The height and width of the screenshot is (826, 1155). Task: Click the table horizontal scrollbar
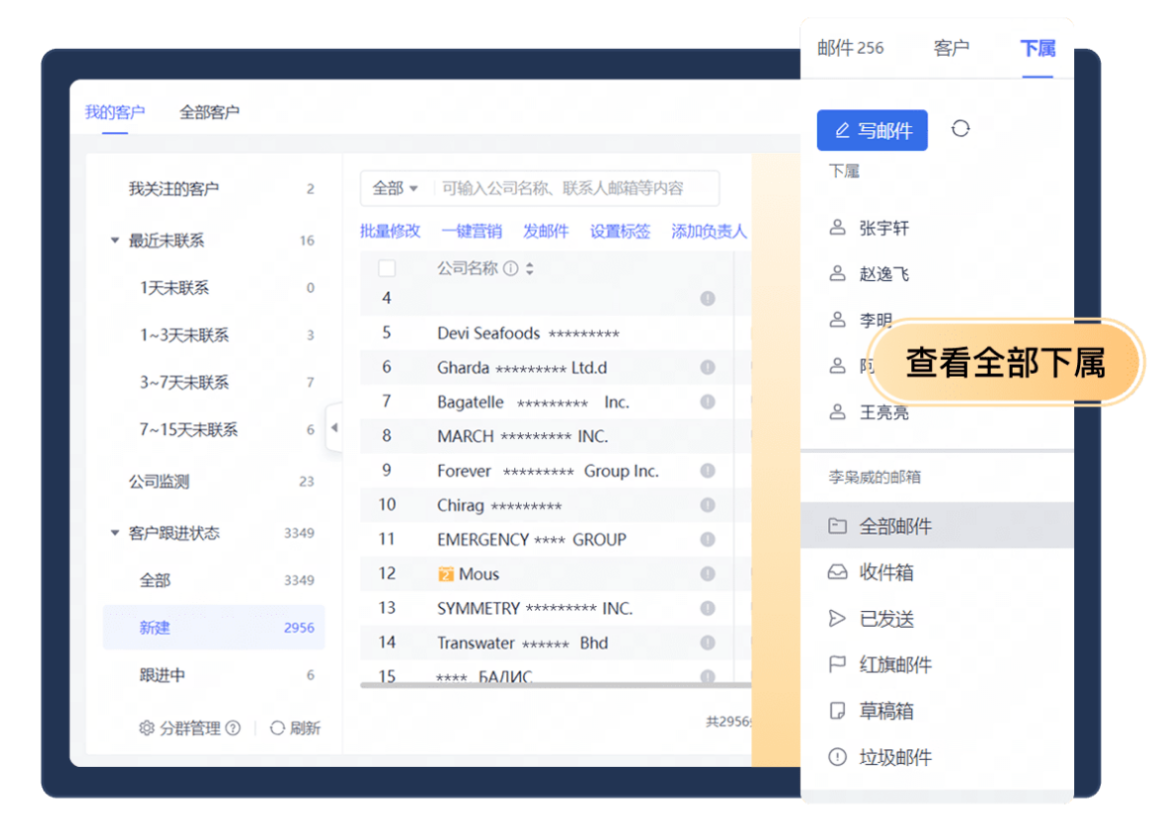pyautogui.click(x=555, y=685)
